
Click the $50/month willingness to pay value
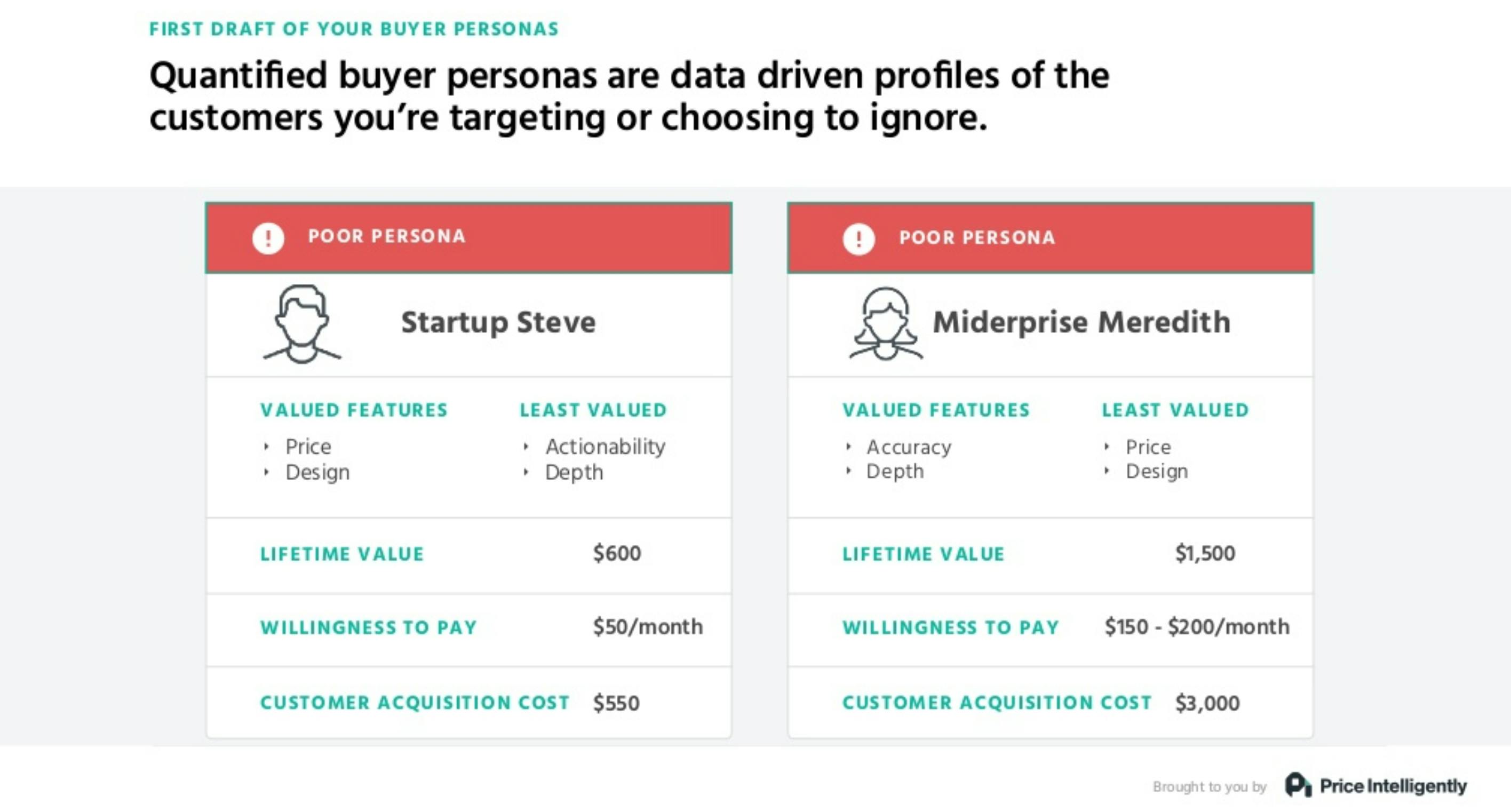pos(648,626)
